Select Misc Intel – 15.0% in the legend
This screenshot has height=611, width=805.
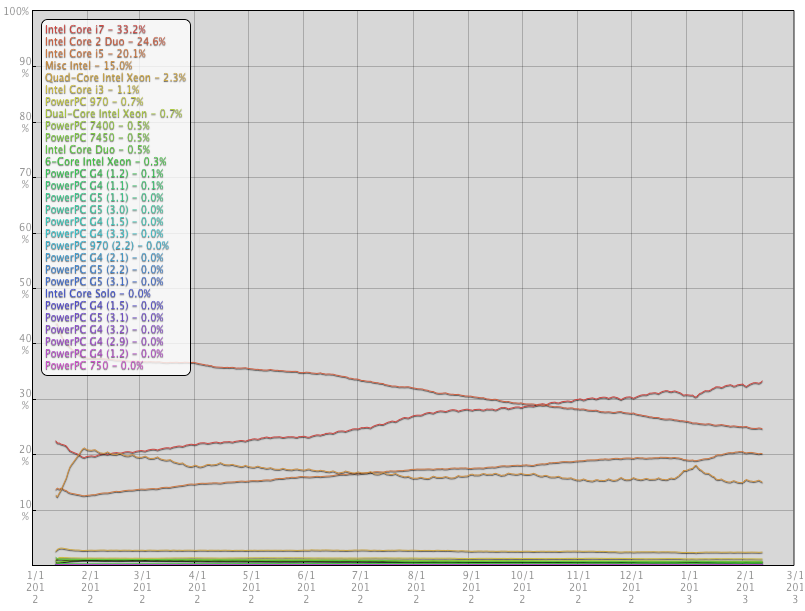88,66
